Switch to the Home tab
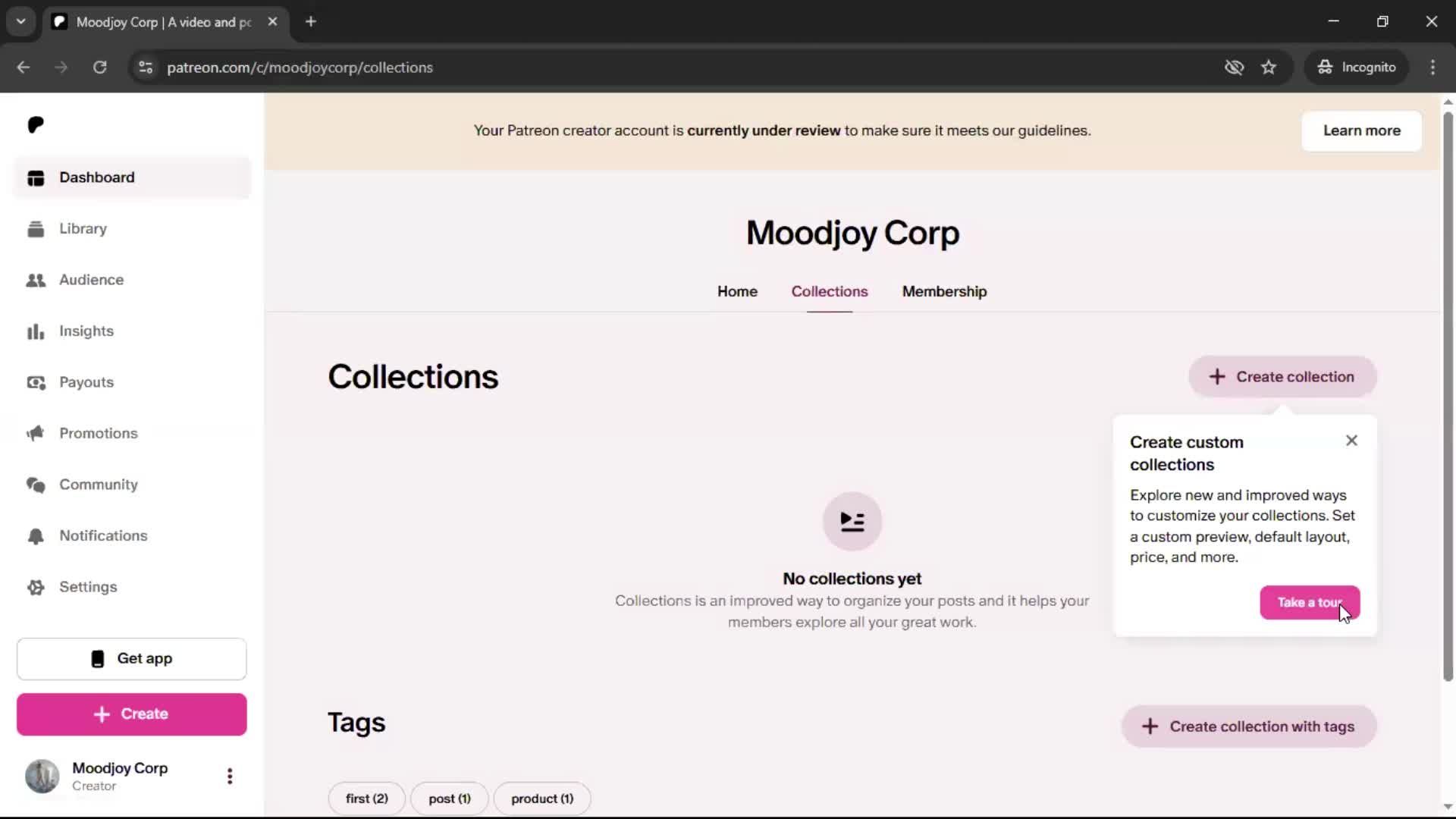Screen dimensions: 1456x819 click(737, 291)
